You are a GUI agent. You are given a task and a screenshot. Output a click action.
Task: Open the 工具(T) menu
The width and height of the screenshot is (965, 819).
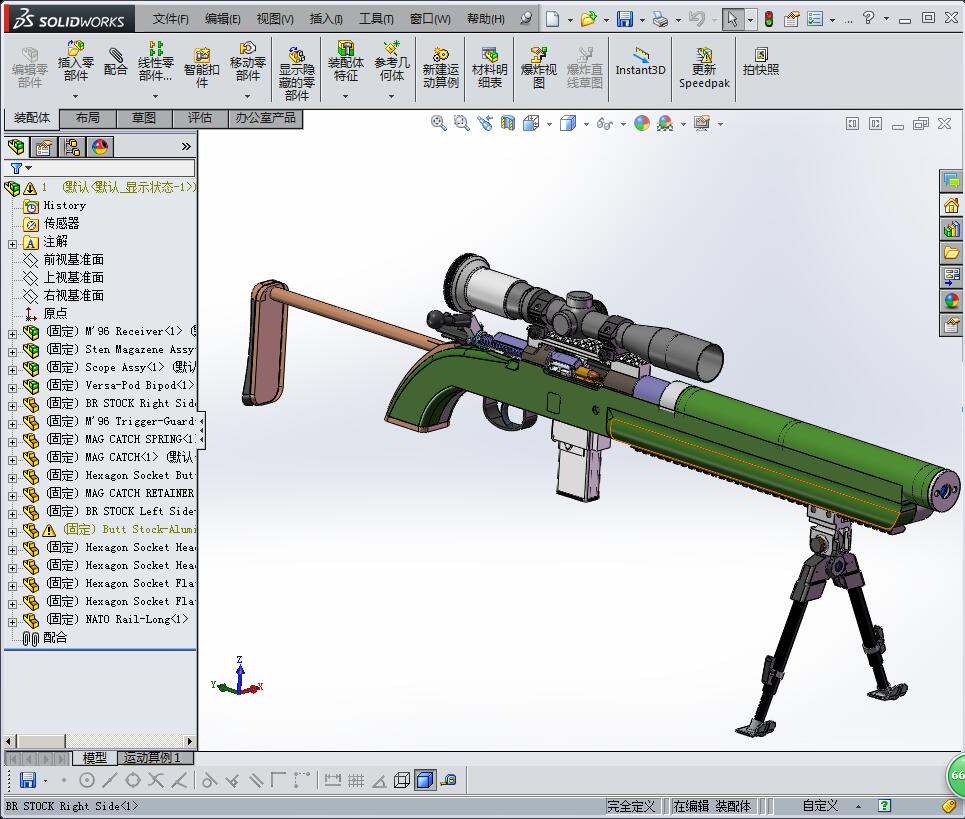tap(376, 19)
